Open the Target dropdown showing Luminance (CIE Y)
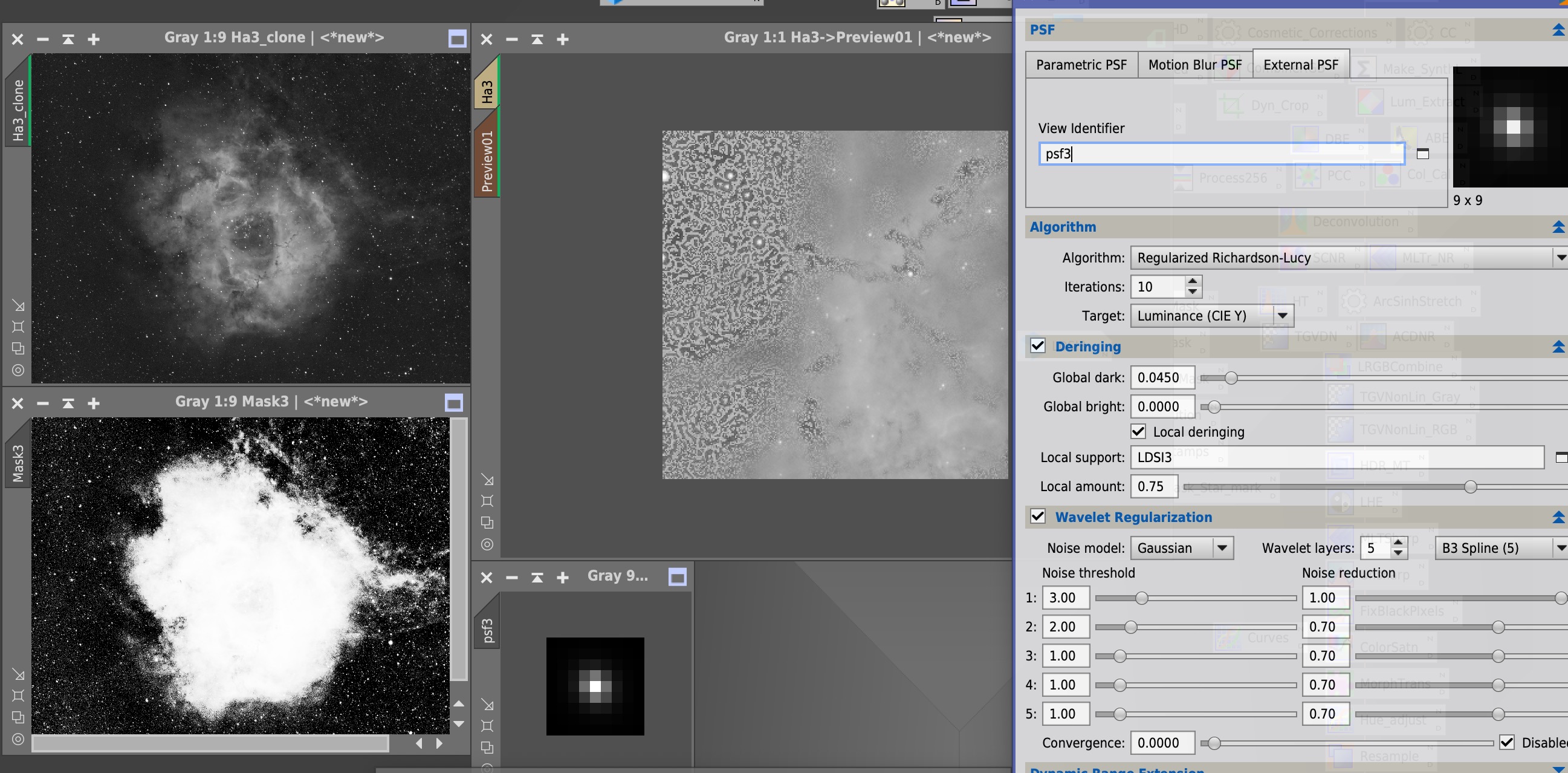Viewport: 1568px width, 773px height. click(x=1212, y=316)
